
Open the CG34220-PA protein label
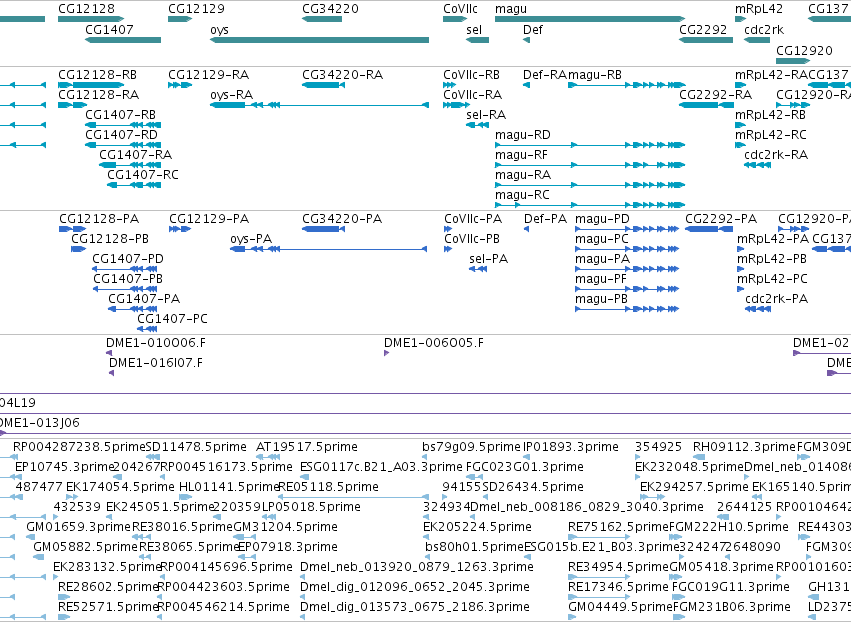pos(342,219)
